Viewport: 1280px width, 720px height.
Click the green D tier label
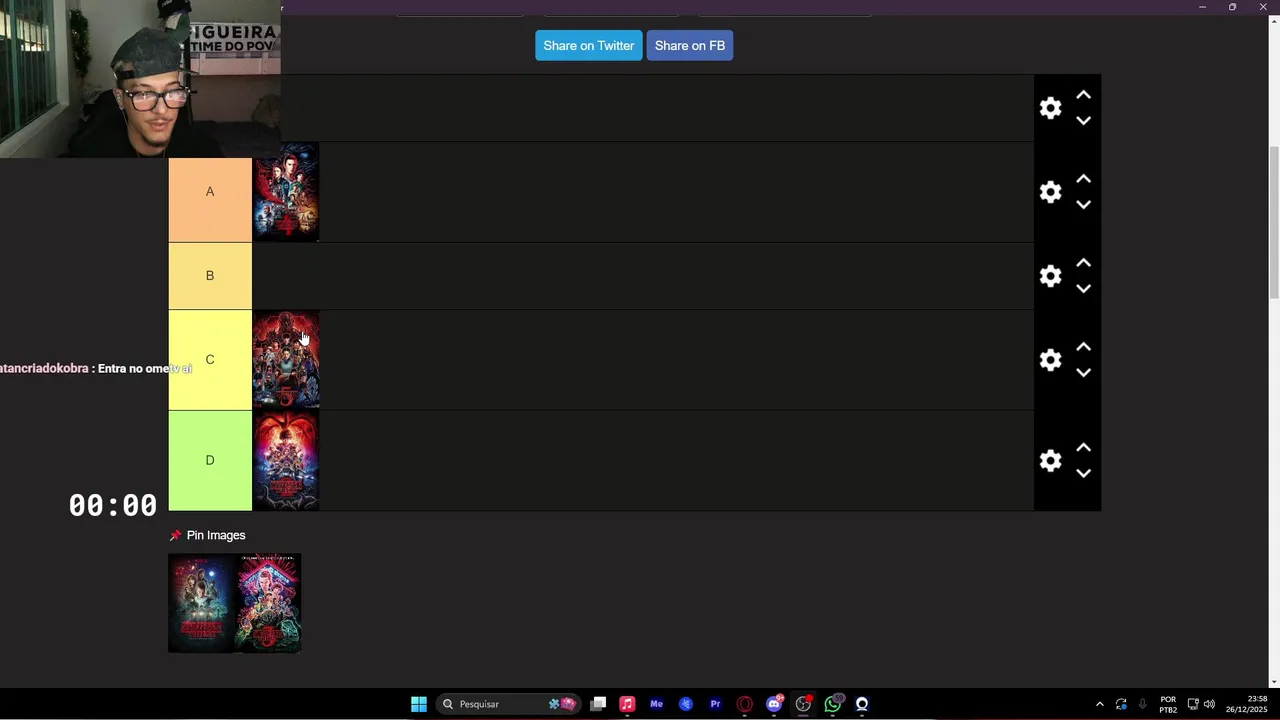[210, 460]
